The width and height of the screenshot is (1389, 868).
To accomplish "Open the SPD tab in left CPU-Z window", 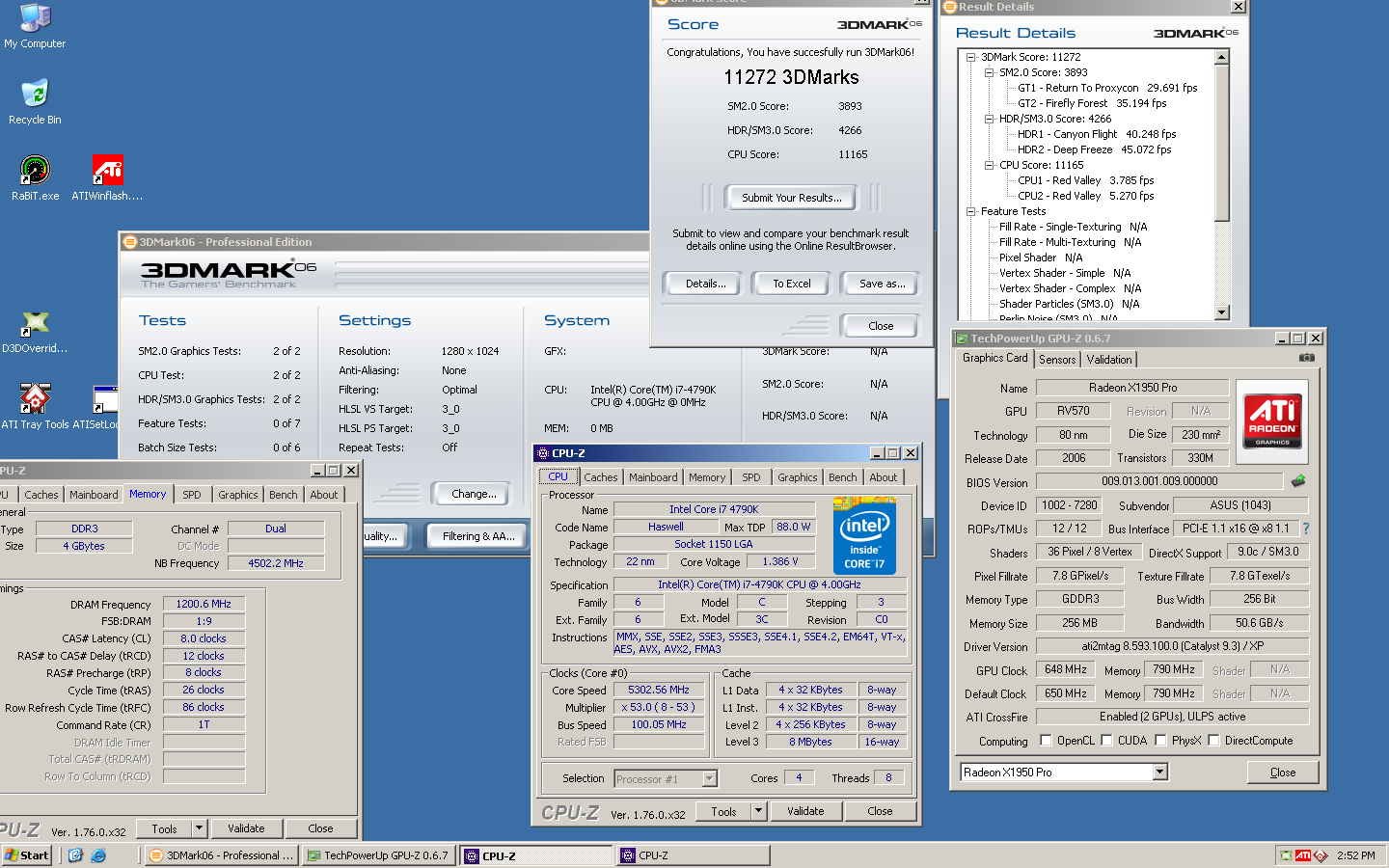I will (x=192, y=495).
